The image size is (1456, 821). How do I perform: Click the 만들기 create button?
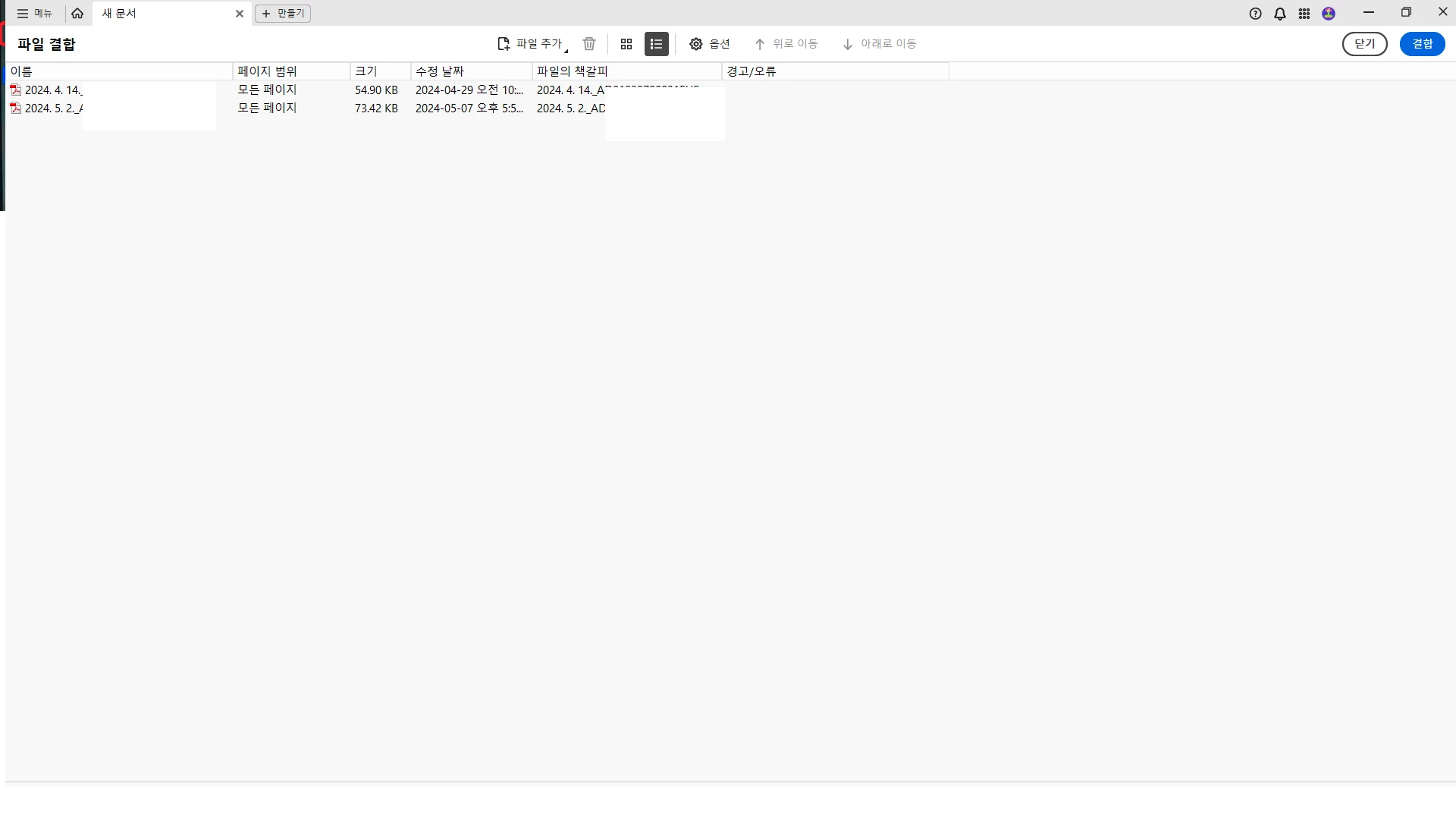(x=283, y=14)
